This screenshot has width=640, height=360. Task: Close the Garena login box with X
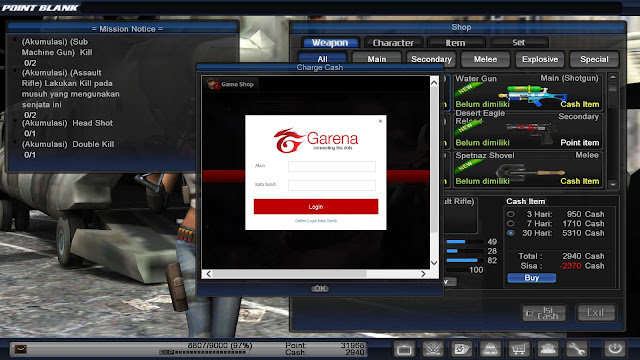click(380, 121)
